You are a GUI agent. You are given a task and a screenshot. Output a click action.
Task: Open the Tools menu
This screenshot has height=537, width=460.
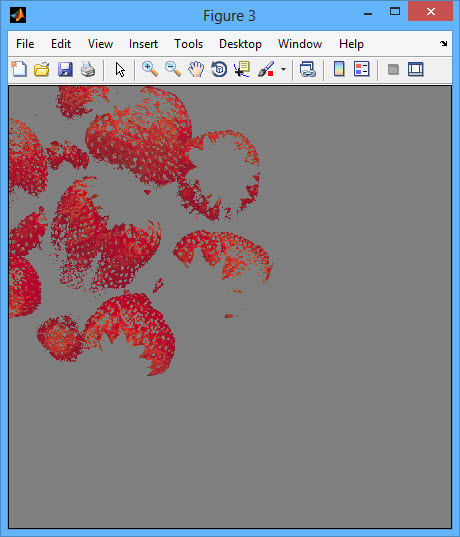[x=188, y=44]
